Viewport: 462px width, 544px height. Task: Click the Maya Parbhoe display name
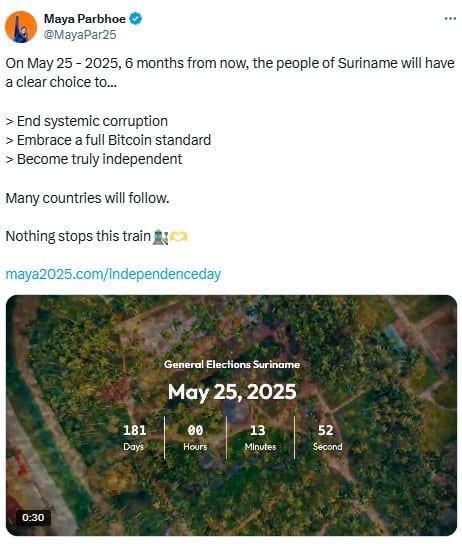(x=85, y=19)
